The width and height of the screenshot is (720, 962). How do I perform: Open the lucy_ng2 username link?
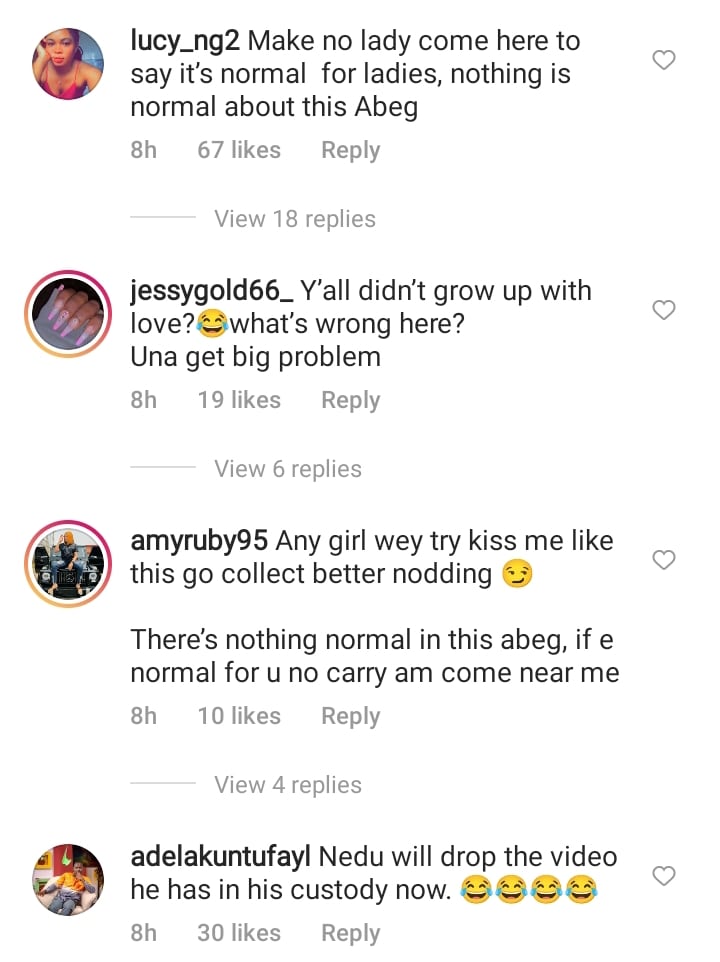click(x=185, y=42)
